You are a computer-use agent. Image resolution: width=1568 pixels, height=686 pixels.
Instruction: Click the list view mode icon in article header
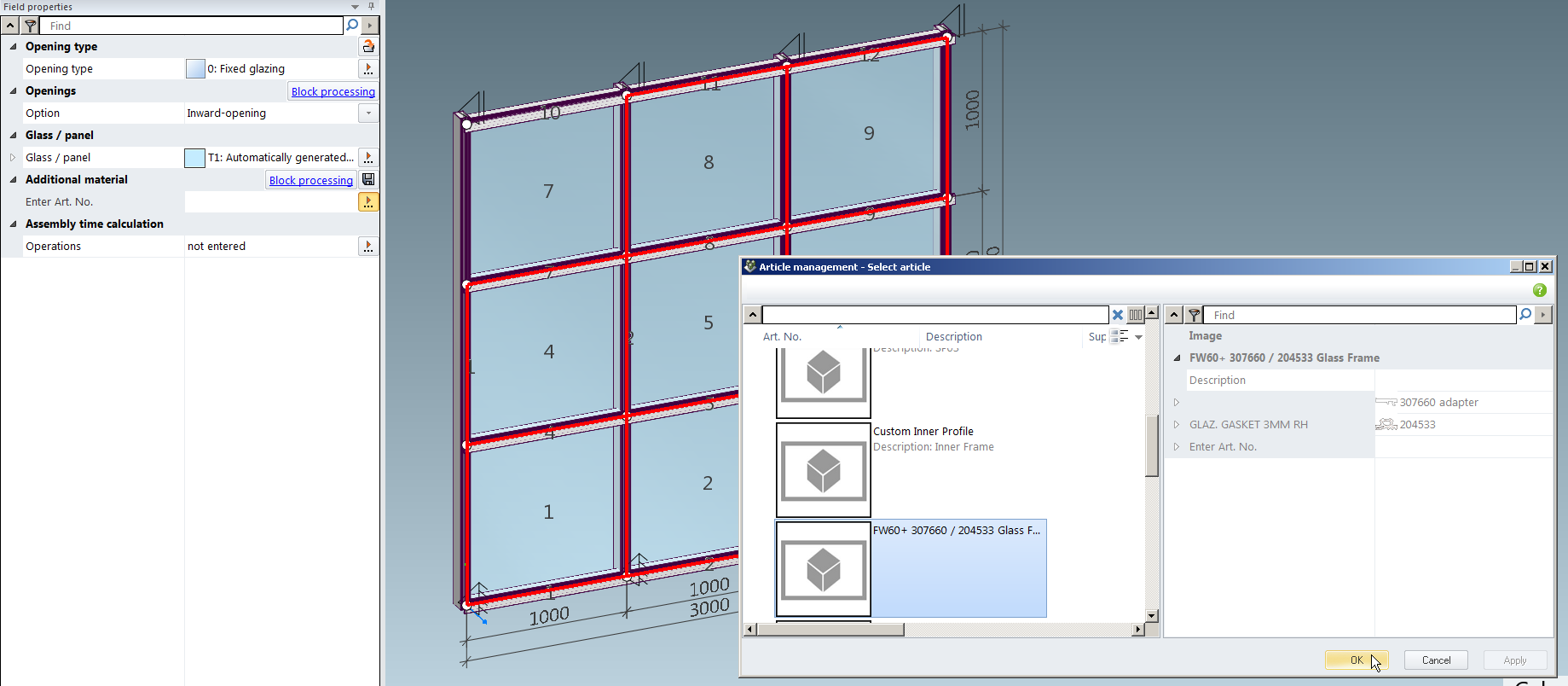[1120, 337]
